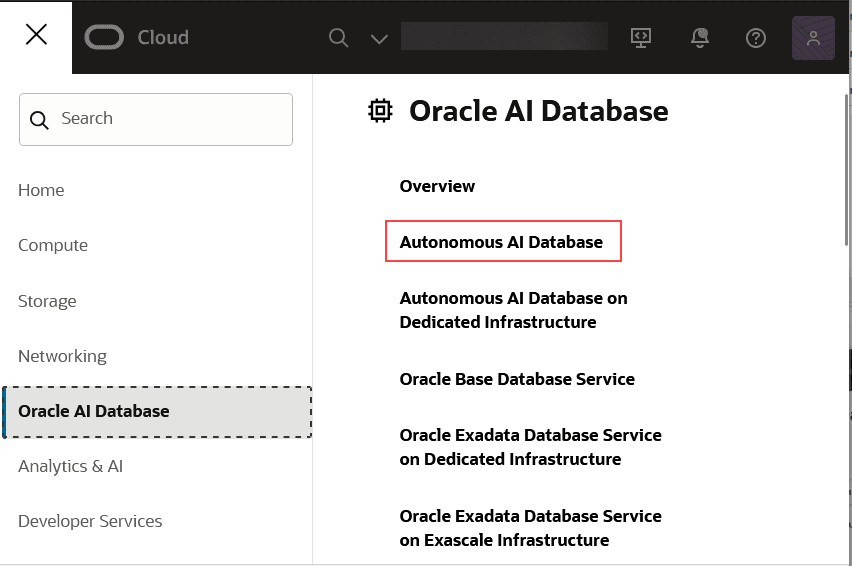Open the Autonomous AI Database link

click(502, 242)
